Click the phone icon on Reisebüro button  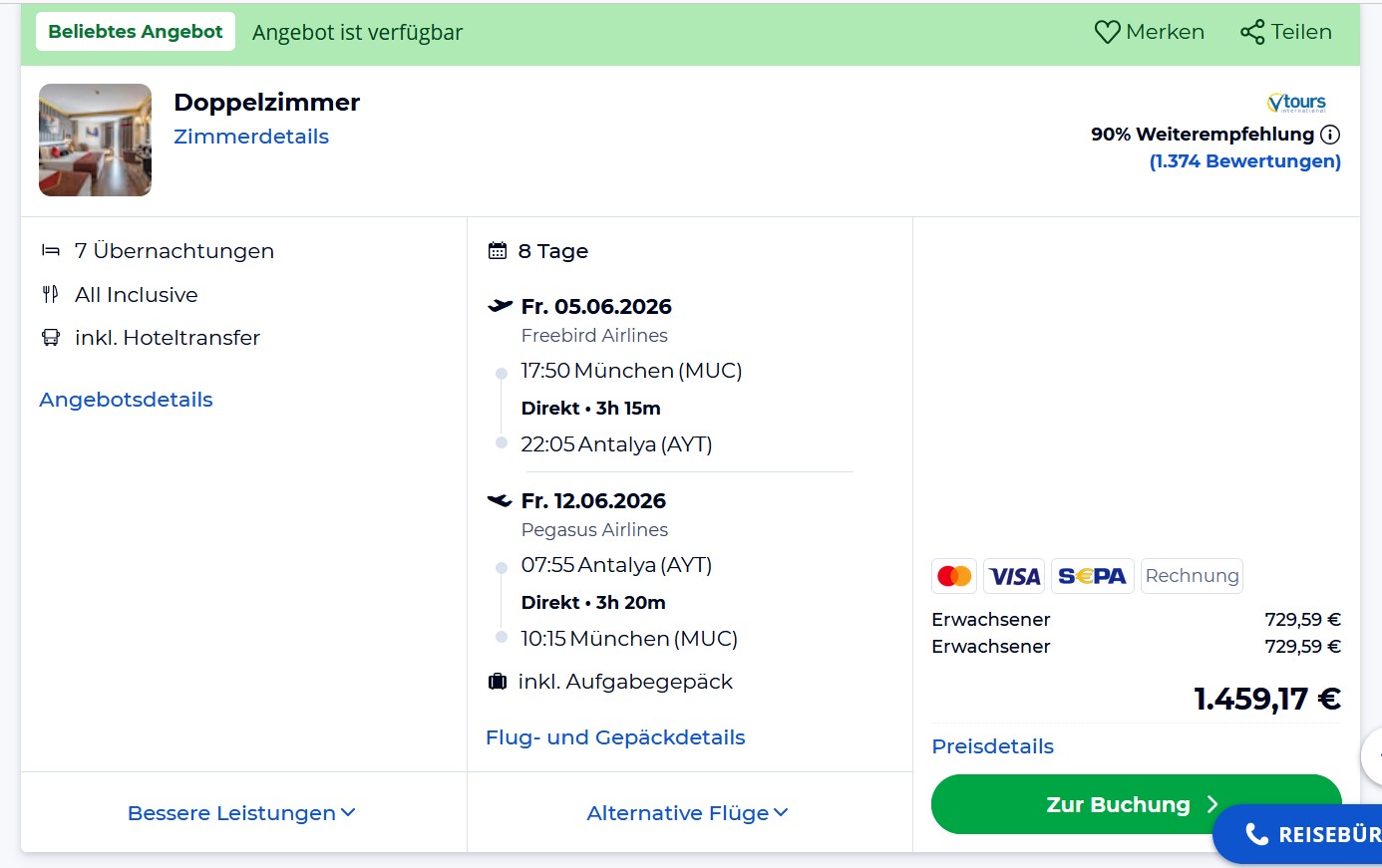1256,834
